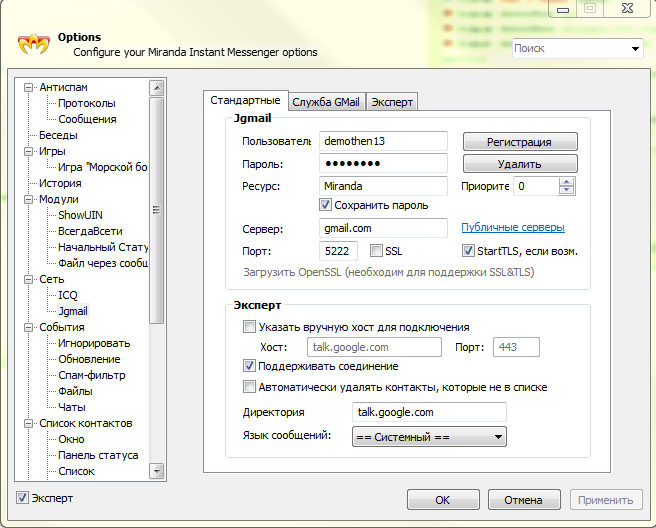The image size is (656, 528).
Task: Switch to the Стандартные tab
Action: 245,100
